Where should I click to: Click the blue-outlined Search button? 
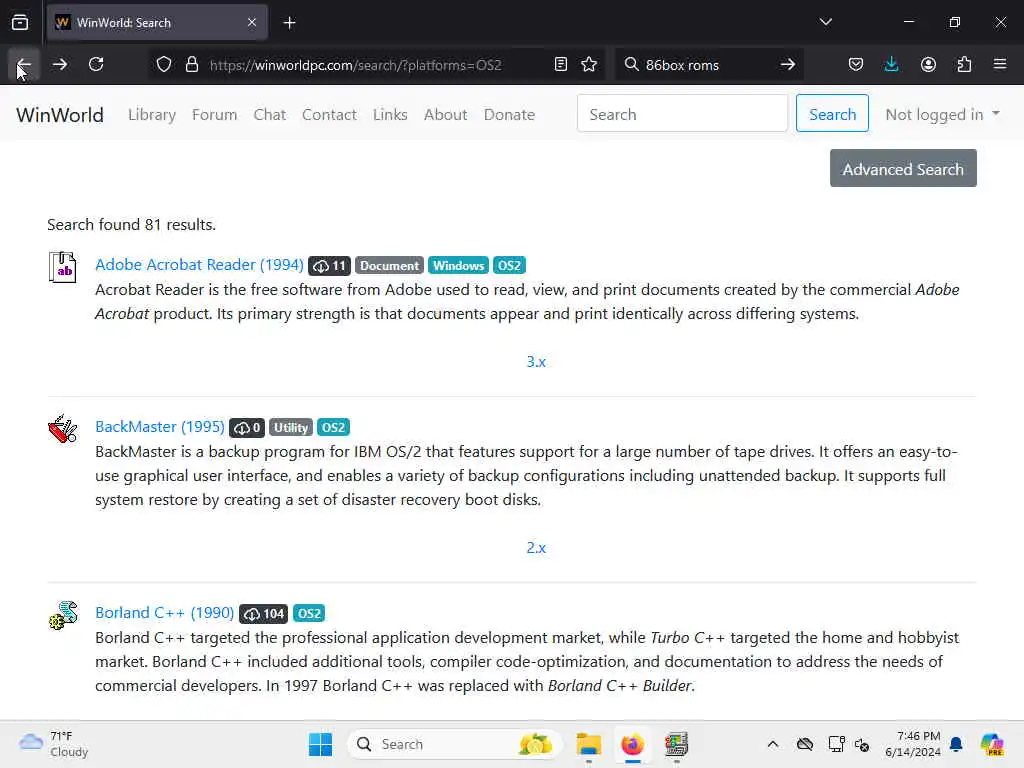pos(832,114)
